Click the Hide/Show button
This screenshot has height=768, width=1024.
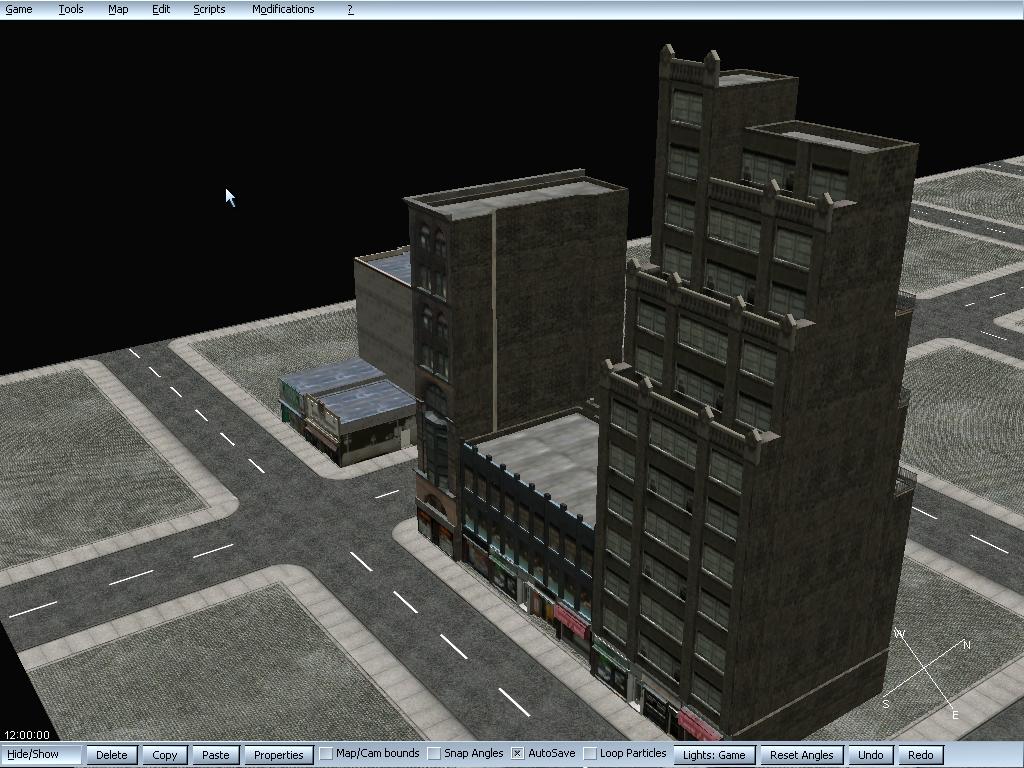tap(40, 754)
